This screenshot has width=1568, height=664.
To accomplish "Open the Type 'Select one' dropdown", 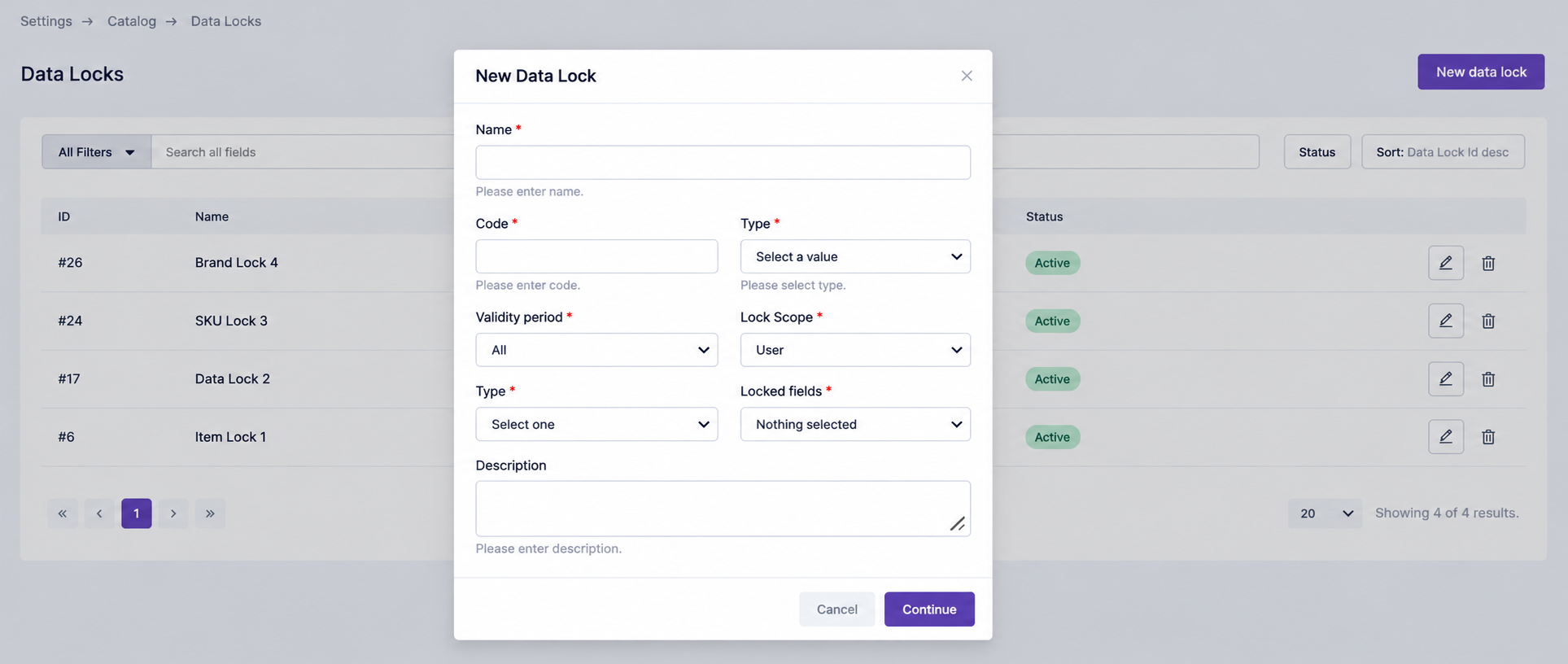I will [596, 424].
